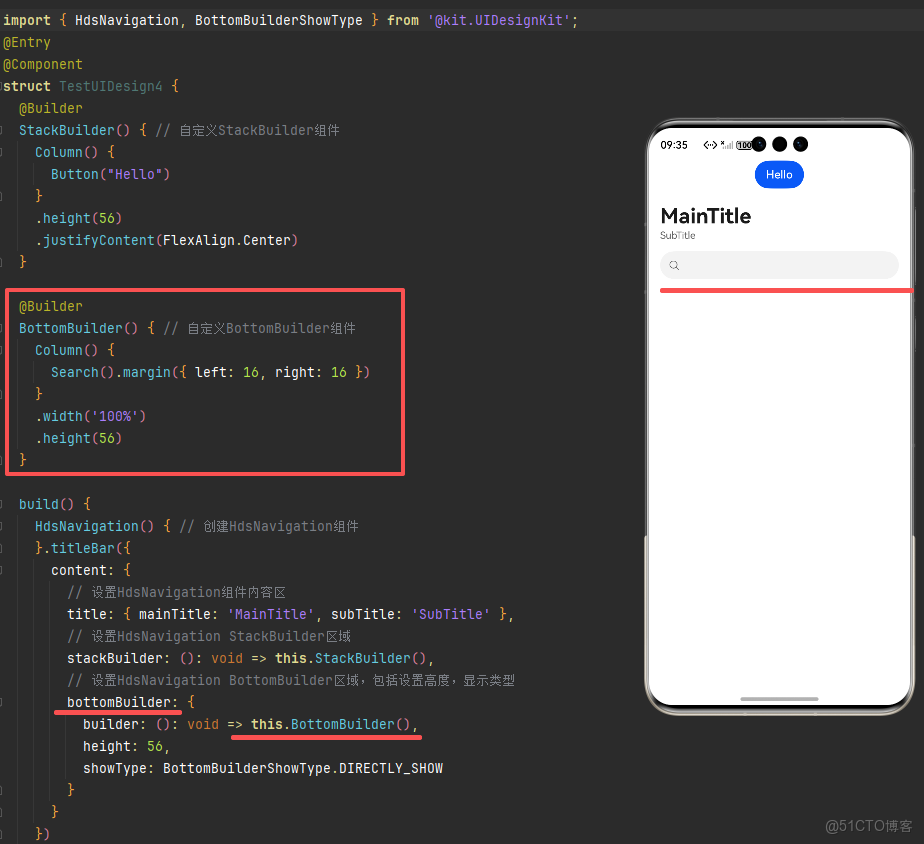Click the HdsNavigation identifier in the import line
This screenshot has width=924, height=844.
(127, 21)
